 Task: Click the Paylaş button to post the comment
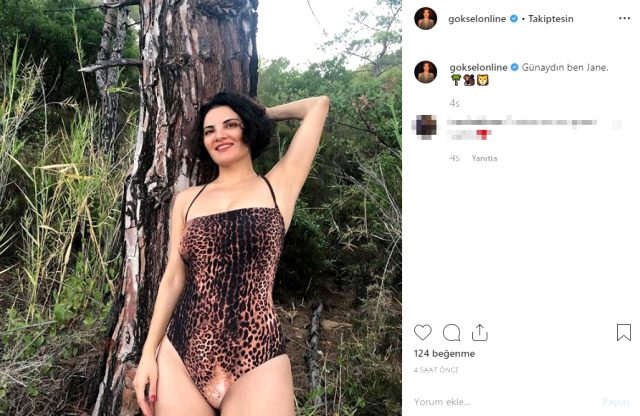616,402
